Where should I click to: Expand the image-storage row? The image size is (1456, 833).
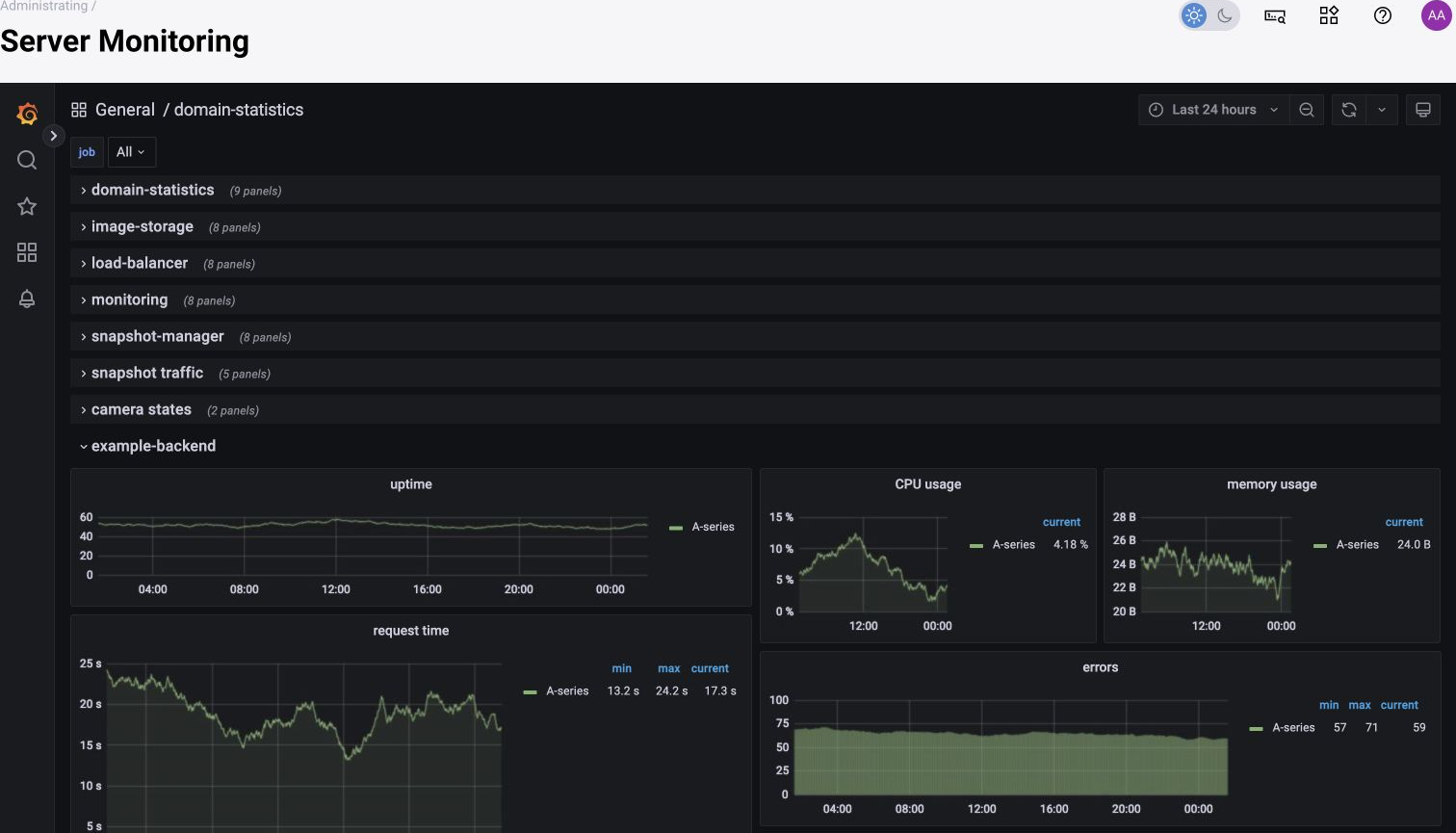(755, 227)
